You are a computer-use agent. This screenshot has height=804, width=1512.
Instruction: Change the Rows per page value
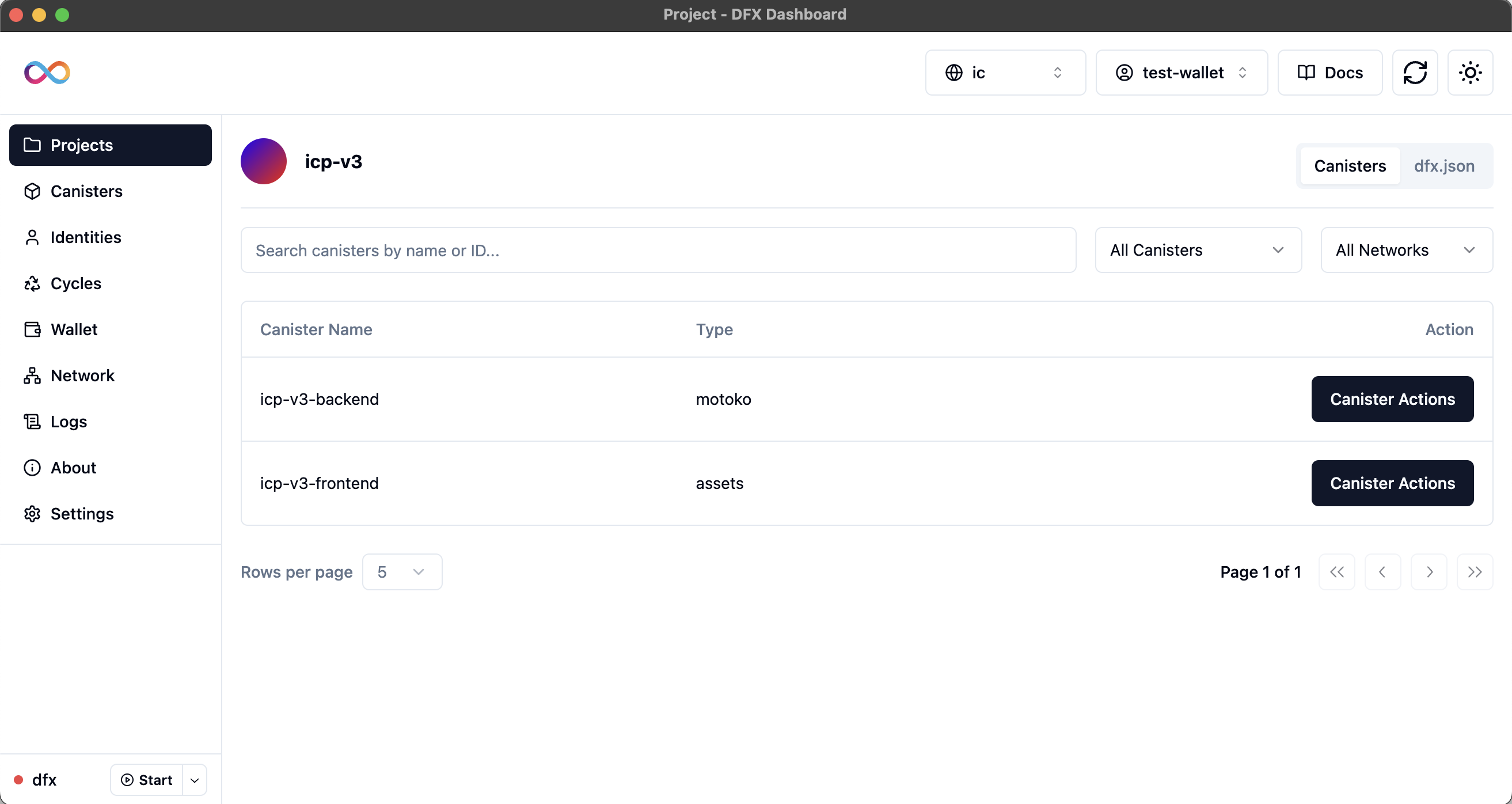point(402,571)
